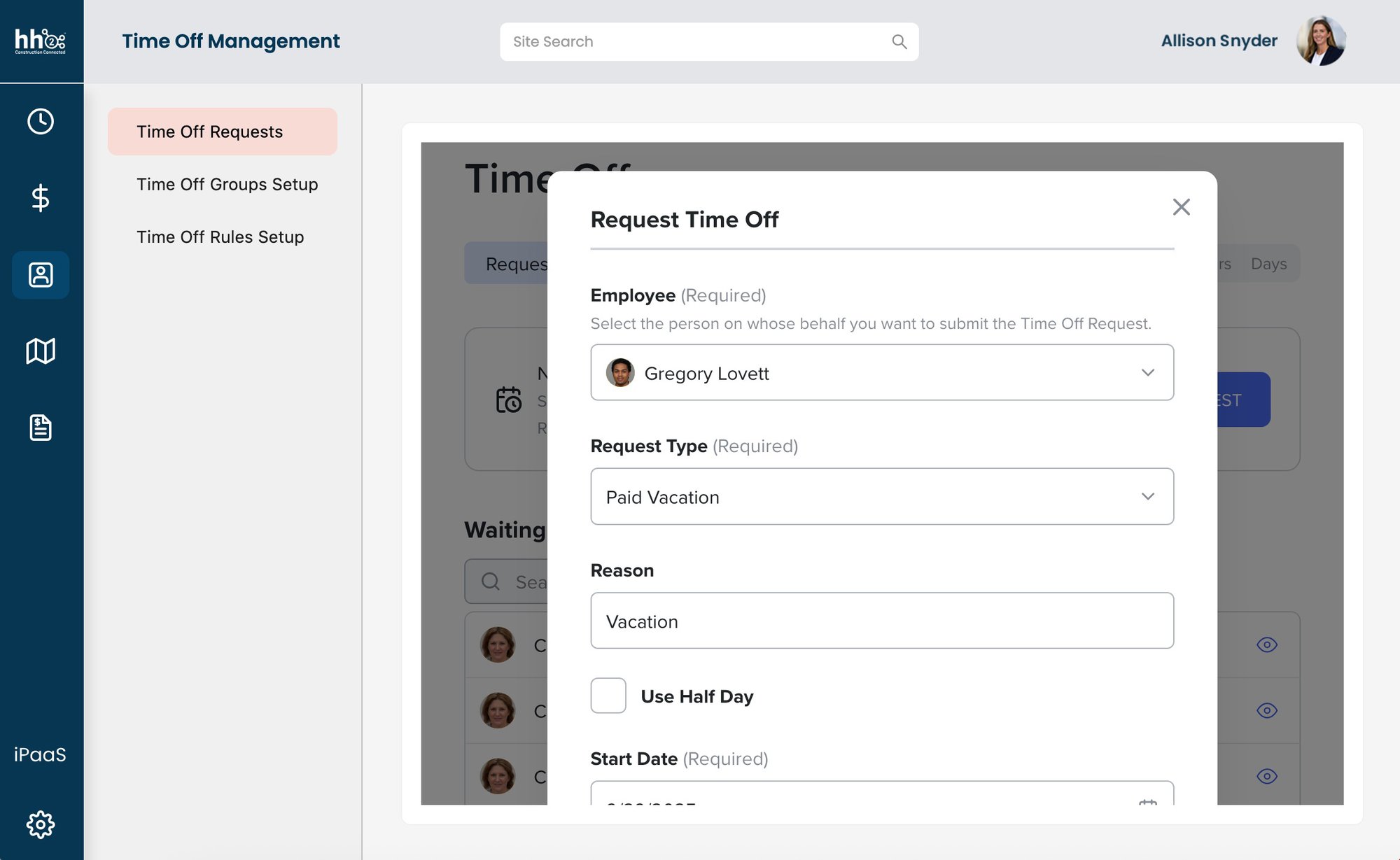The width and height of the screenshot is (1400, 860).
Task: Open the Start Date calendar picker
Action: [1147, 801]
